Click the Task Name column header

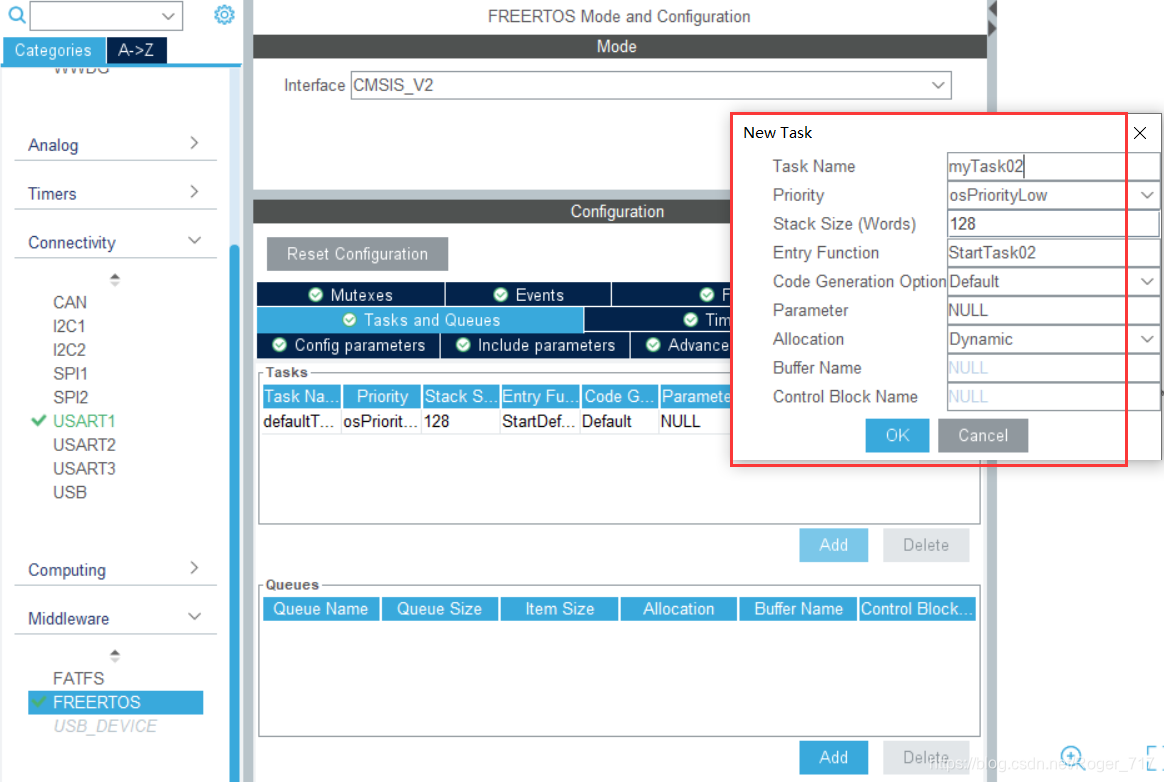301,397
